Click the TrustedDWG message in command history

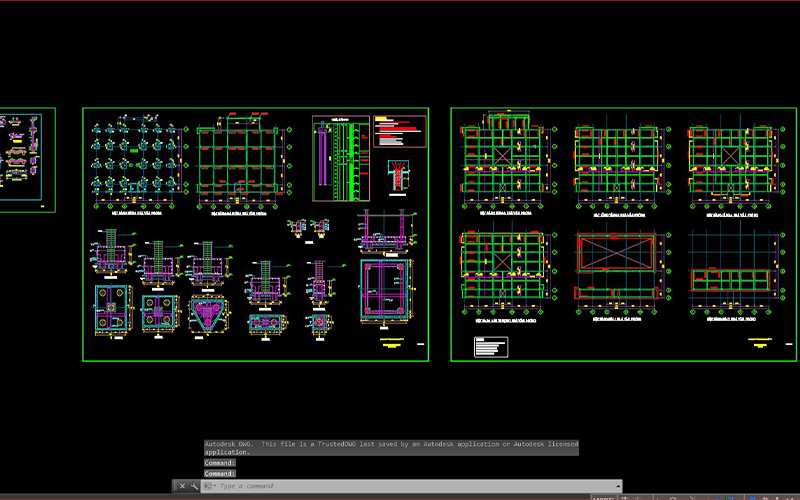click(390, 446)
